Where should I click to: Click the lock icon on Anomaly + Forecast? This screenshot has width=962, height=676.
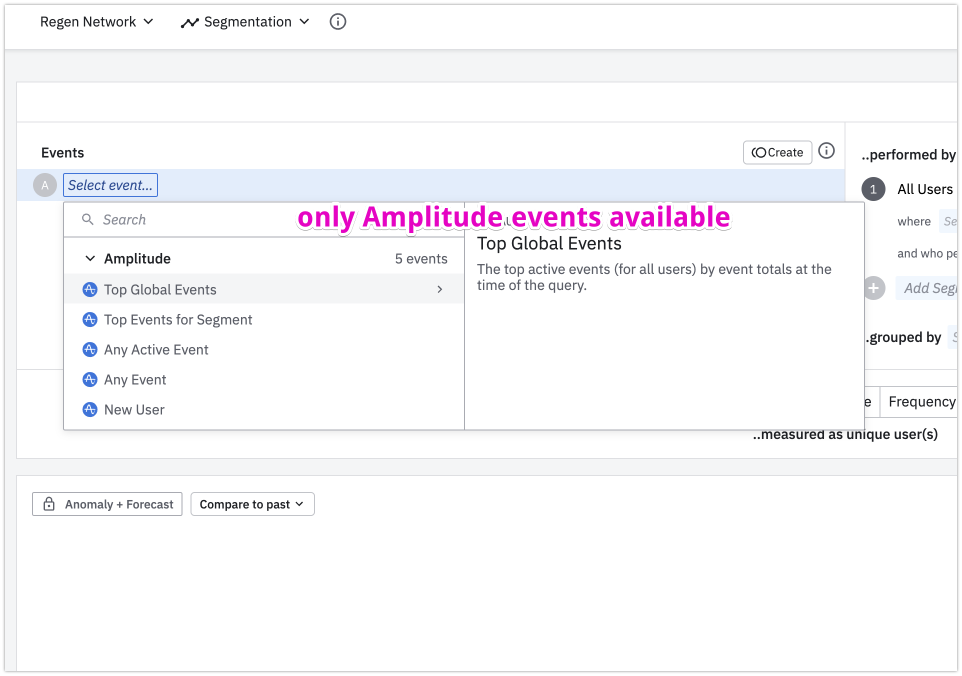[49, 504]
